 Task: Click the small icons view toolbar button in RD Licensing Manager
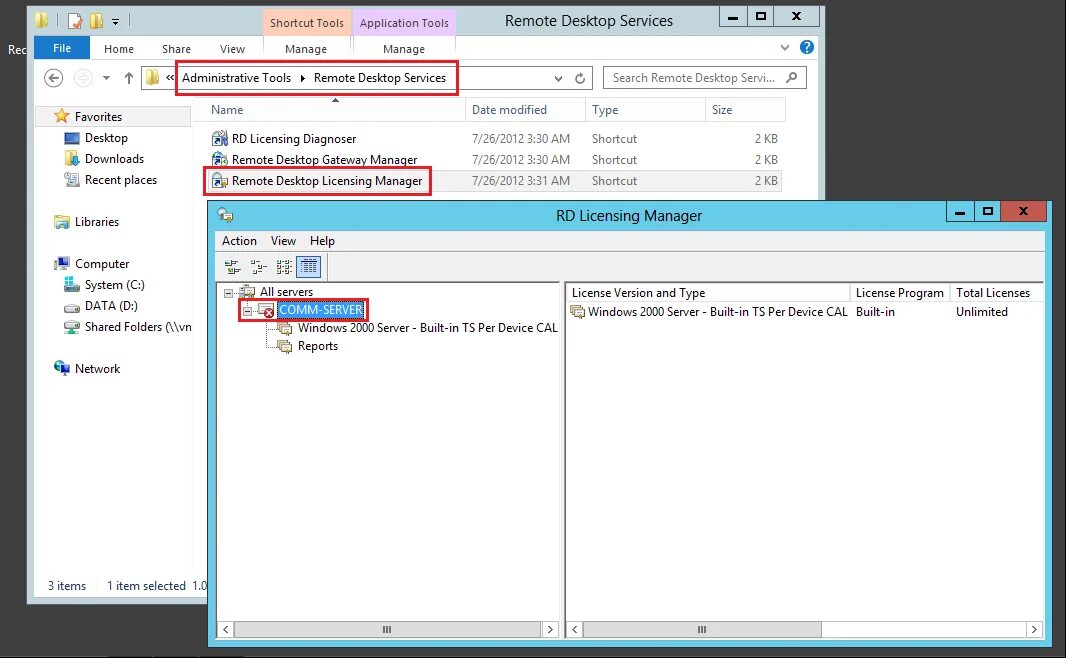(258, 266)
